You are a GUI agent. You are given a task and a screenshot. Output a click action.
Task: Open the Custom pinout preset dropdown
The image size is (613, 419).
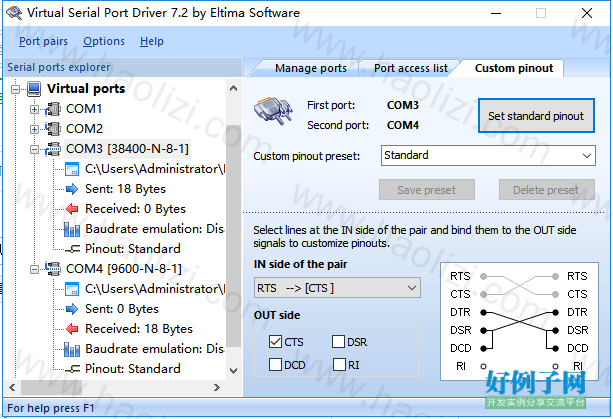pos(488,156)
